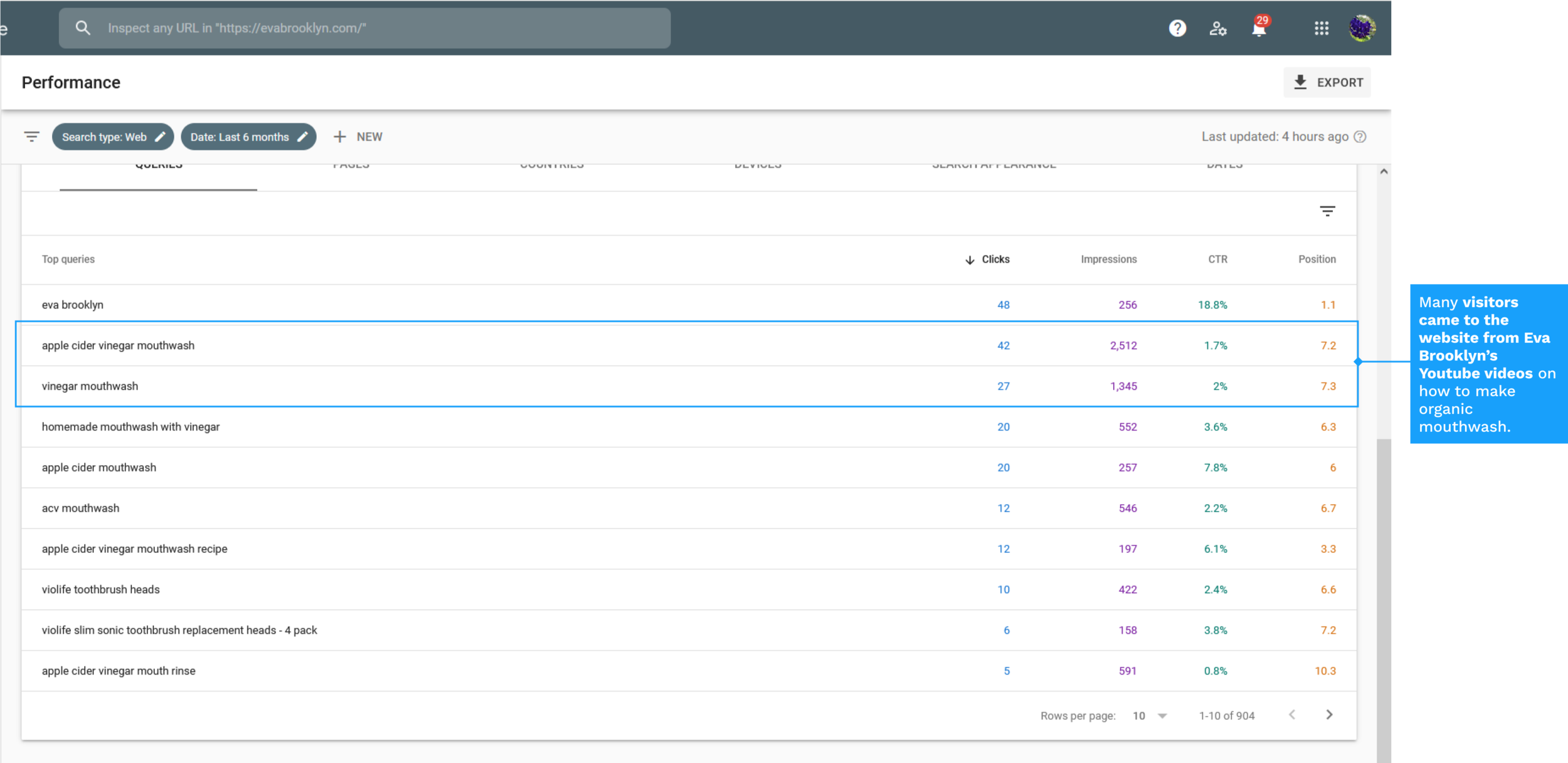Screen dimensions: 1568x763
Task: Go to next page of queries
Action: (1329, 715)
